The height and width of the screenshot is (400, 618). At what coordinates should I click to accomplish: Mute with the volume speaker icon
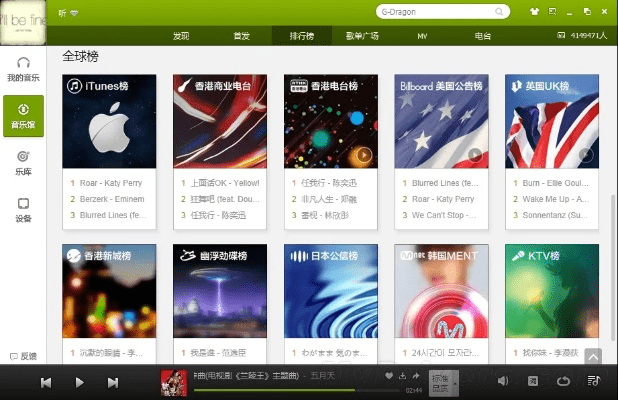point(503,381)
